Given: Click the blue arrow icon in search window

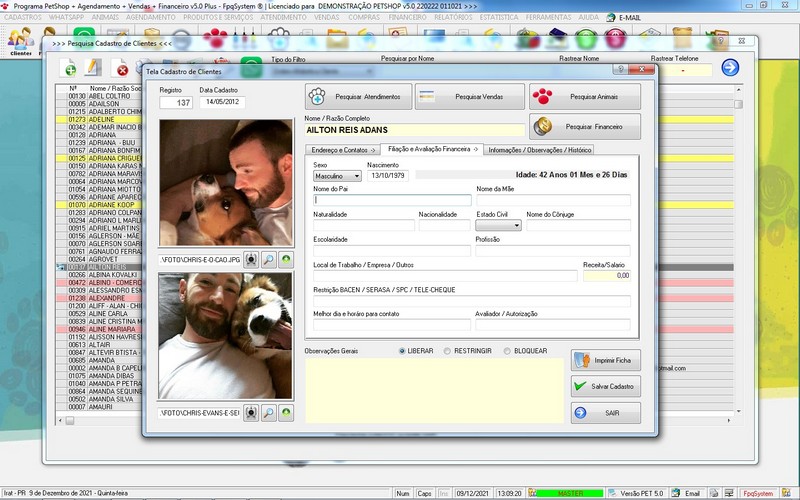Looking at the screenshot, I should [x=730, y=67].
